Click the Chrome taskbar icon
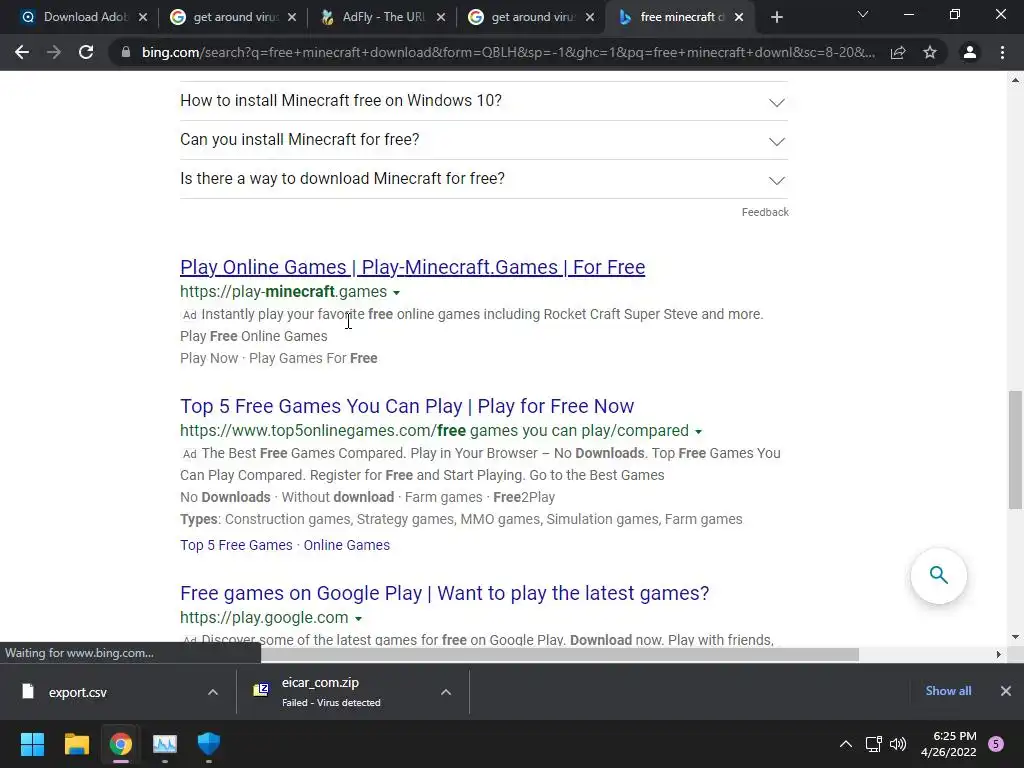The image size is (1024, 768). 120,744
